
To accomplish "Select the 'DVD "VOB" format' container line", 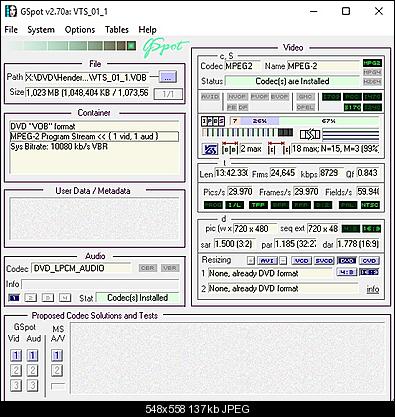I will click(94, 126).
